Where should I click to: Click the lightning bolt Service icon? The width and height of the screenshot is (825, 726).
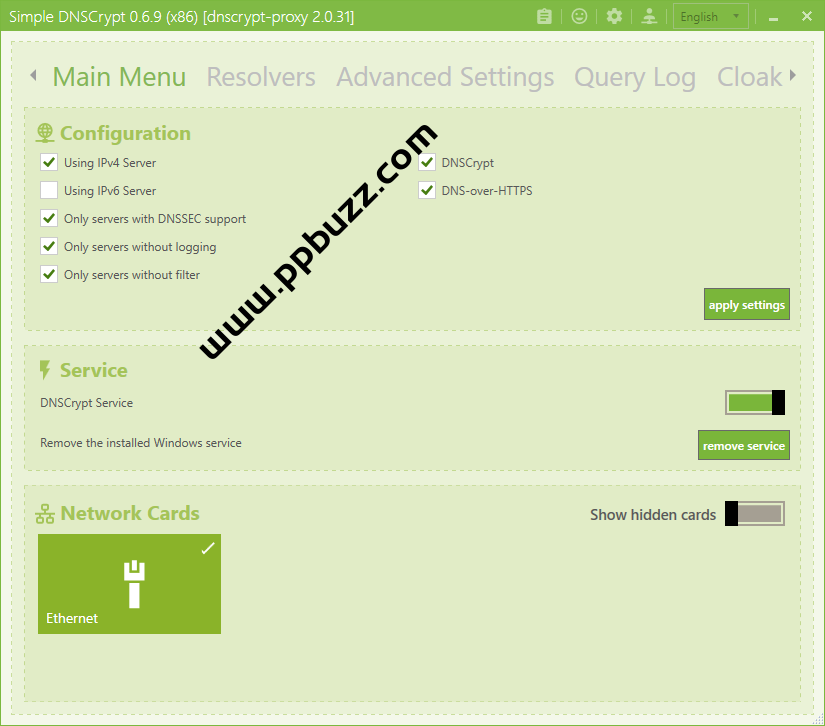(x=45, y=370)
